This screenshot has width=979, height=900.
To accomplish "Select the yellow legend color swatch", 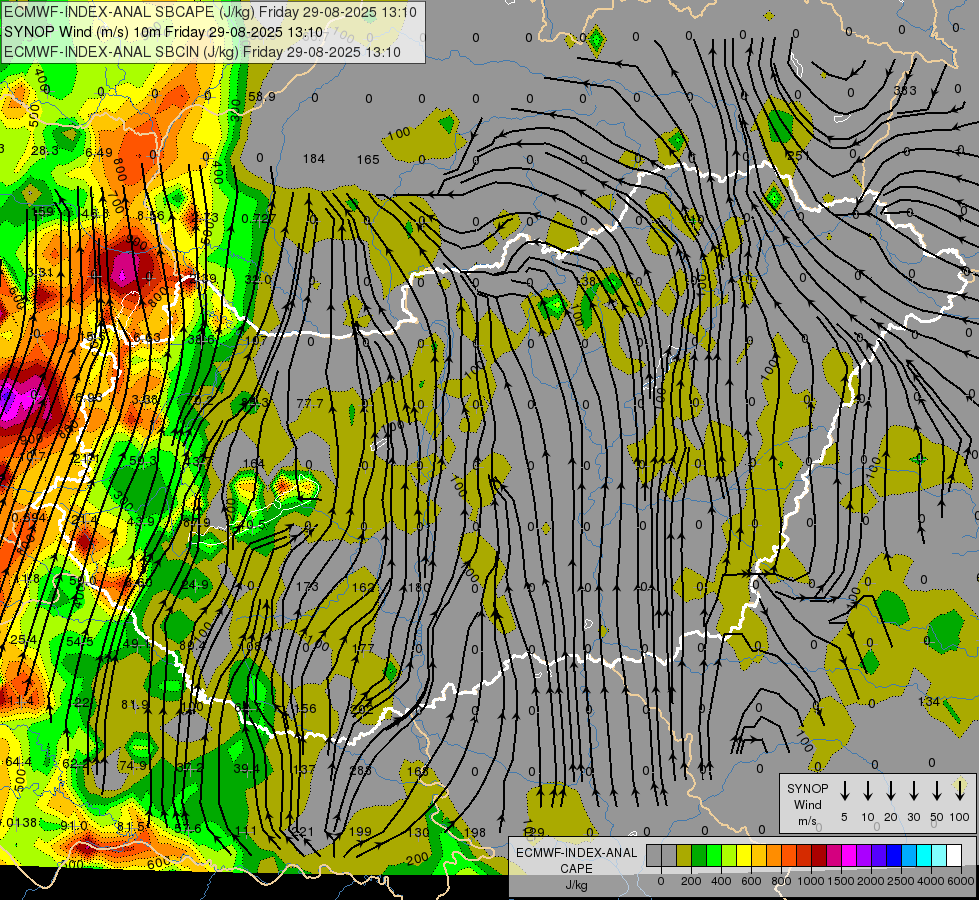I will pyautogui.click(x=744, y=855).
